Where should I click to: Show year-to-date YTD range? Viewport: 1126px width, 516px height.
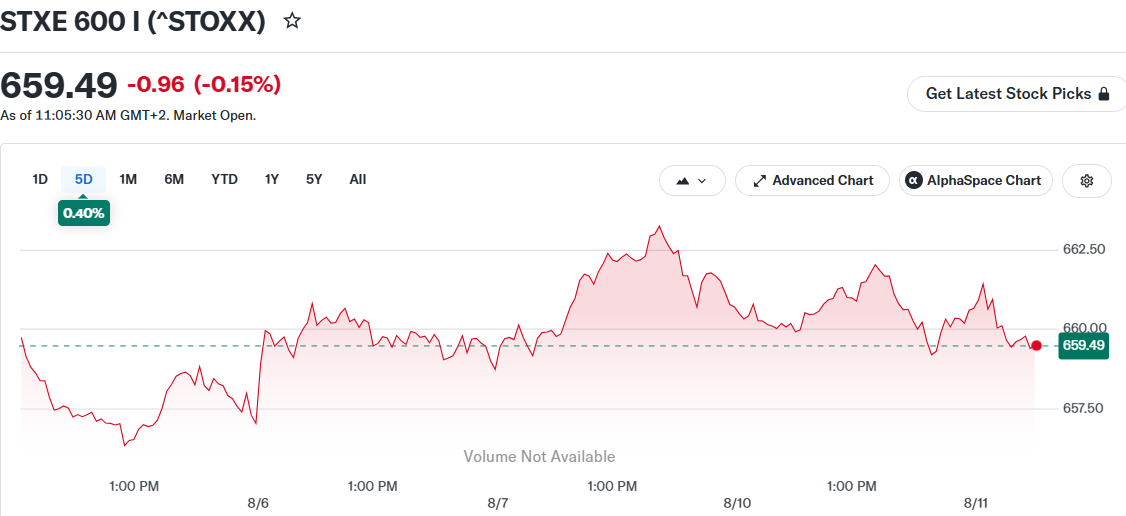pyautogui.click(x=224, y=179)
